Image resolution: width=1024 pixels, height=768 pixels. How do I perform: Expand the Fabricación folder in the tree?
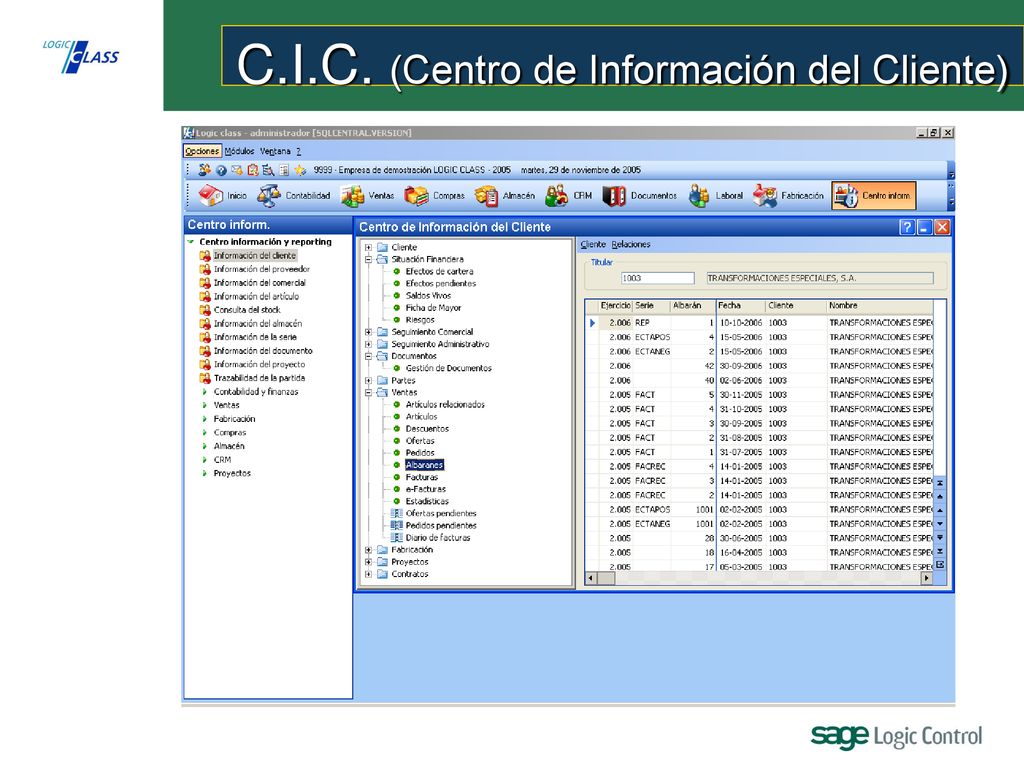click(368, 550)
